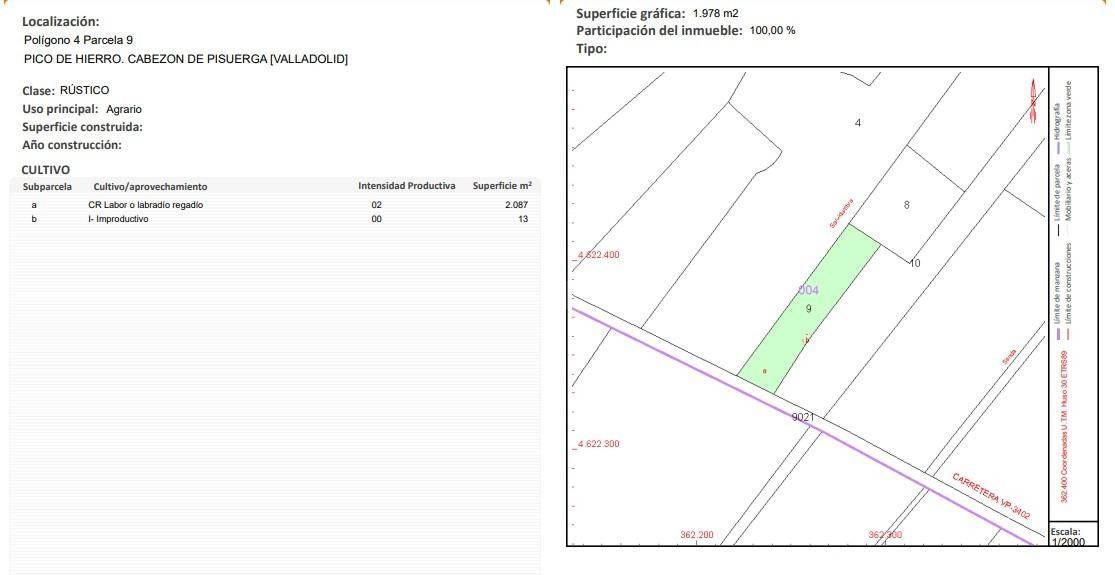Click the 'Superficie construida:' label
This screenshot has height=575, width=1115.
[82, 127]
